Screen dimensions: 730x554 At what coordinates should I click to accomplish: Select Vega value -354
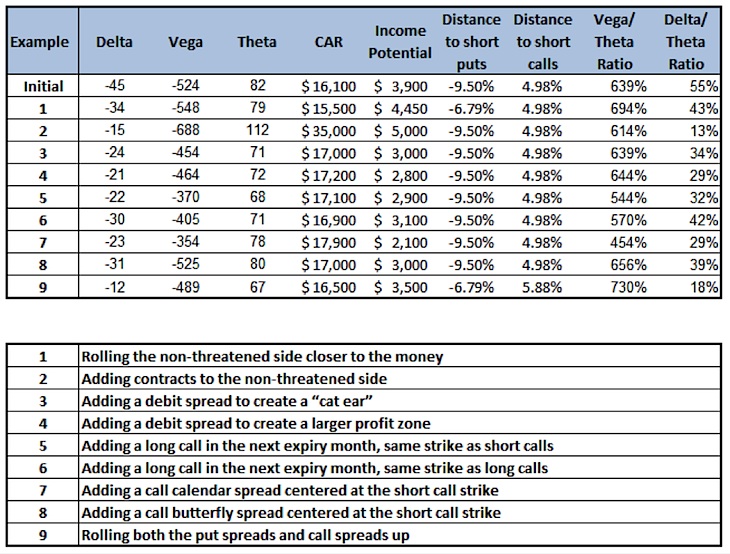[x=185, y=242]
